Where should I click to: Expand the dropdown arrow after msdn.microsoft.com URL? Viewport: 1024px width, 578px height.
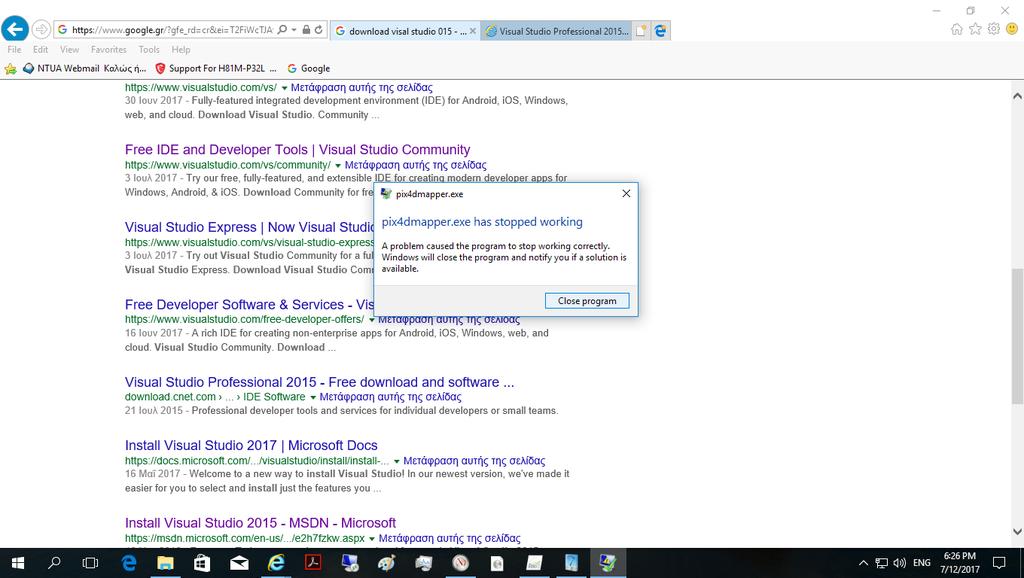coord(372,539)
